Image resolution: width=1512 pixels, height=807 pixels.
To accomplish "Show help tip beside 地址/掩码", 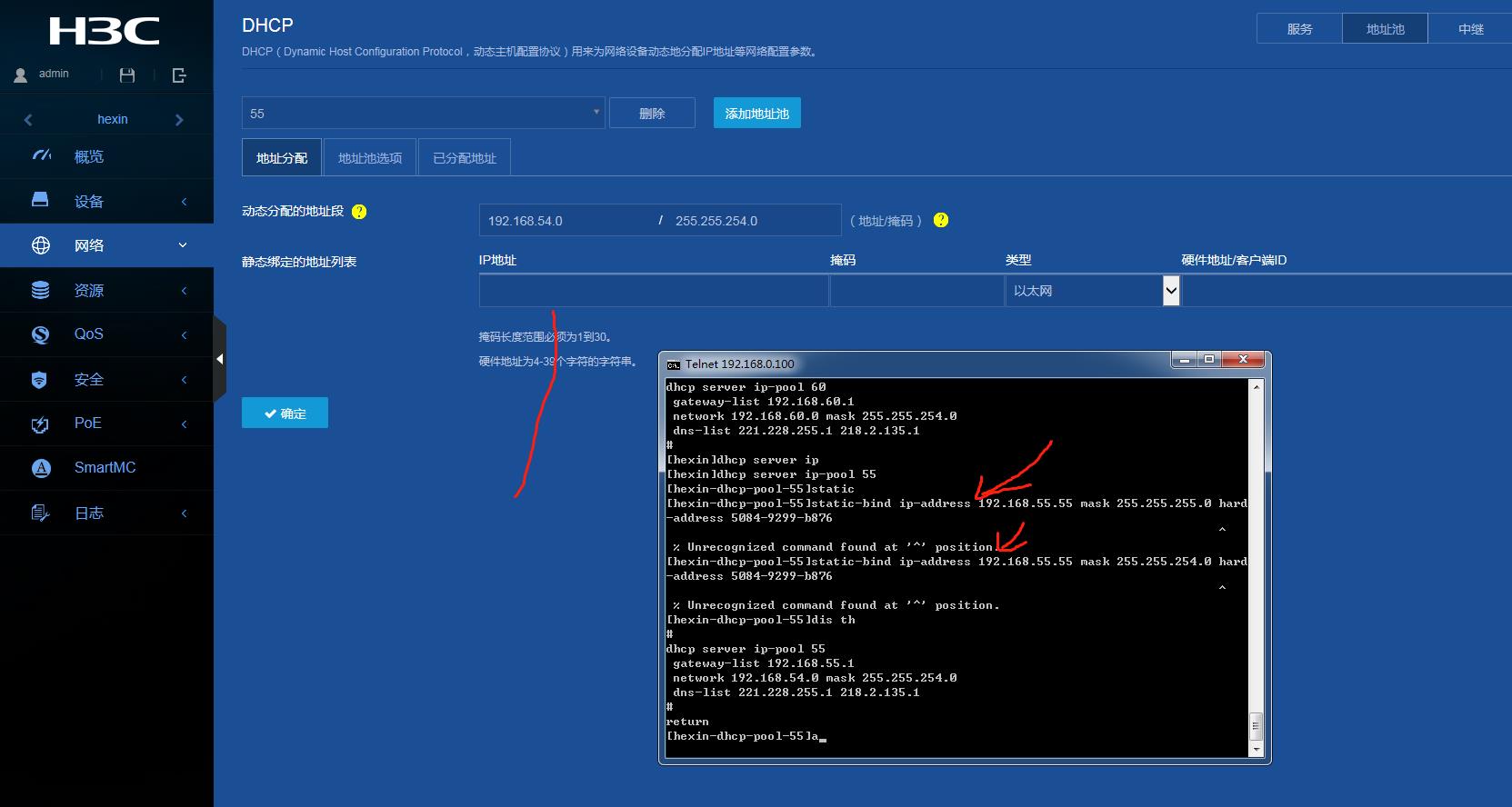I will pos(941,220).
